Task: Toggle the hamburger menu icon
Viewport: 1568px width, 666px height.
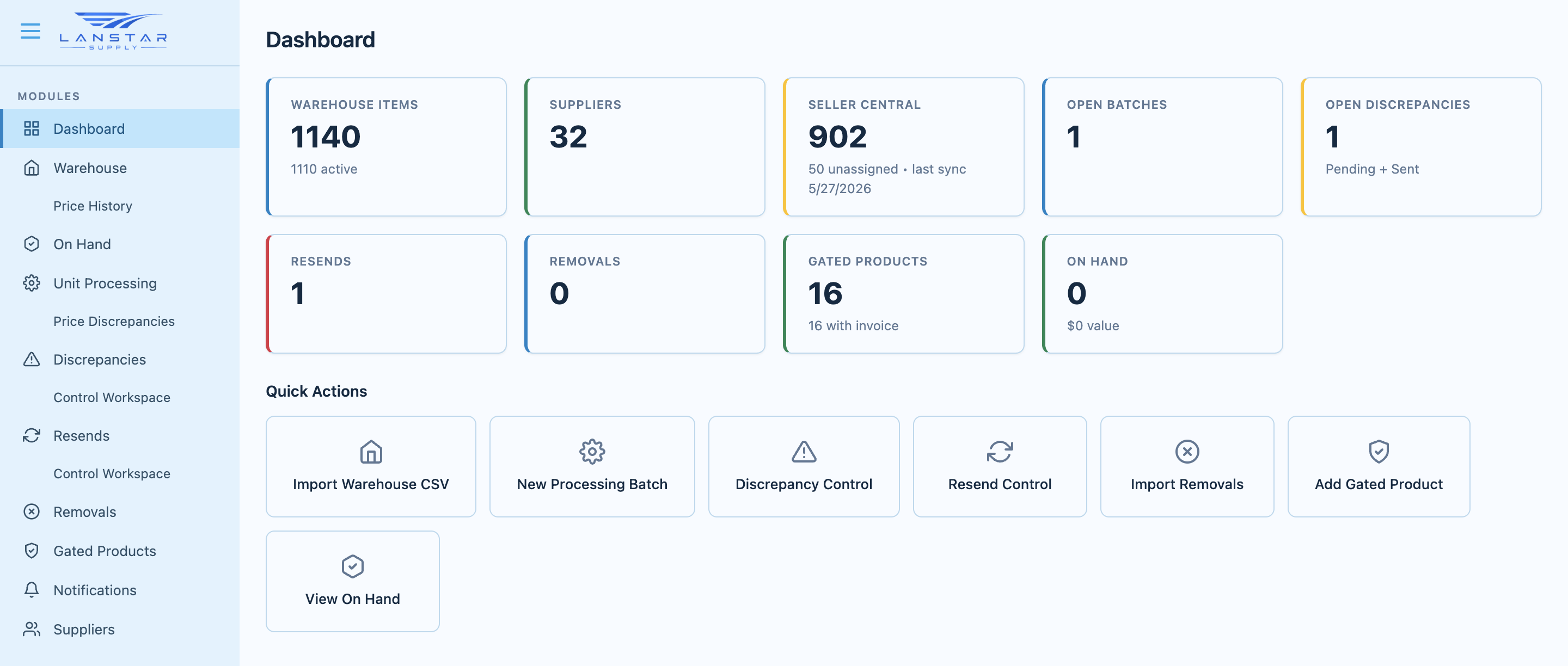Action: click(x=30, y=31)
